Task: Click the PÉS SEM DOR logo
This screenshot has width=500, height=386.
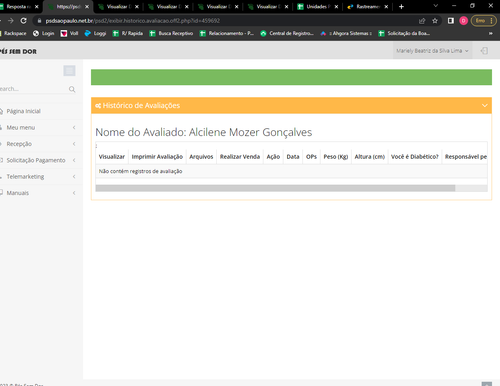Action: pos(18,51)
